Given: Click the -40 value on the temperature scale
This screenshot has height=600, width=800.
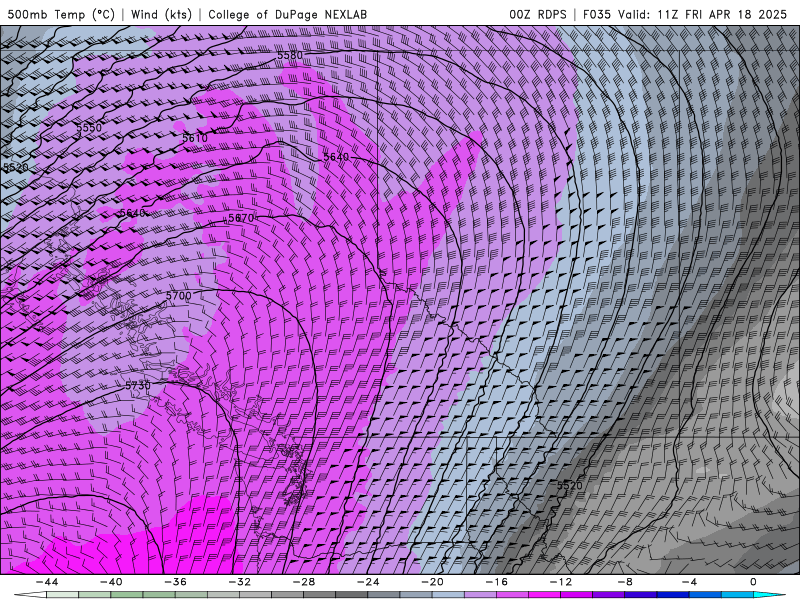Looking at the screenshot, I should click(111, 582).
